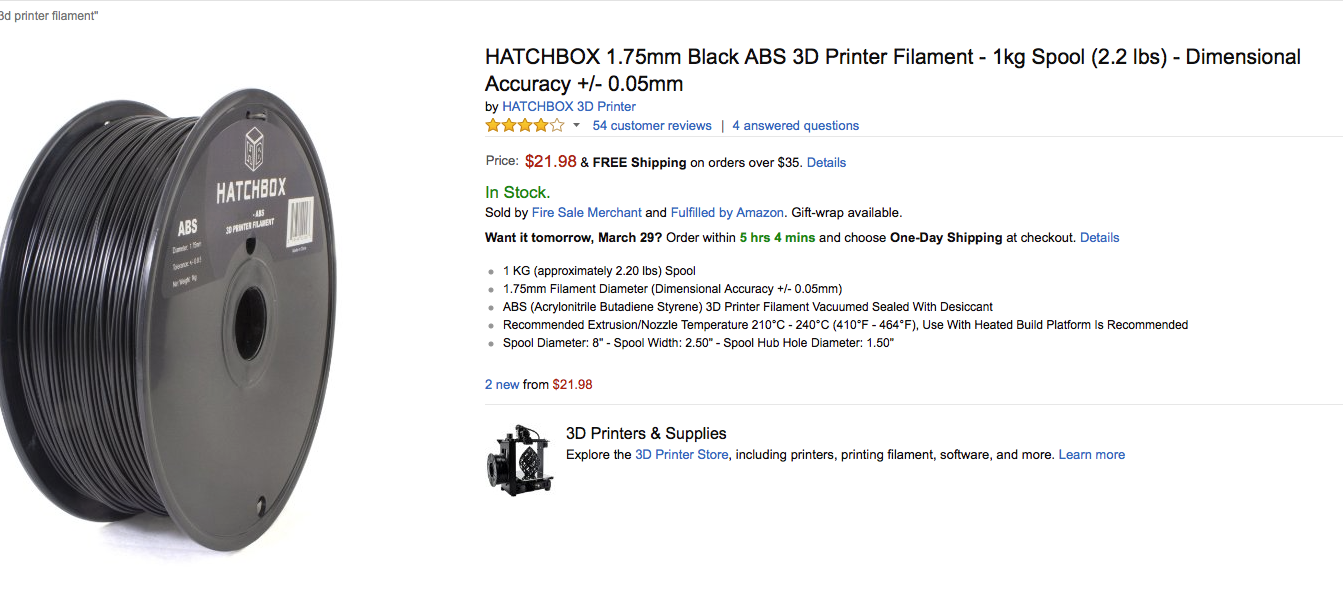The height and width of the screenshot is (615, 1343).
Task: Visit the HATCHBOX 3D Printer brand link
Action: pyautogui.click(x=569, y=106)
